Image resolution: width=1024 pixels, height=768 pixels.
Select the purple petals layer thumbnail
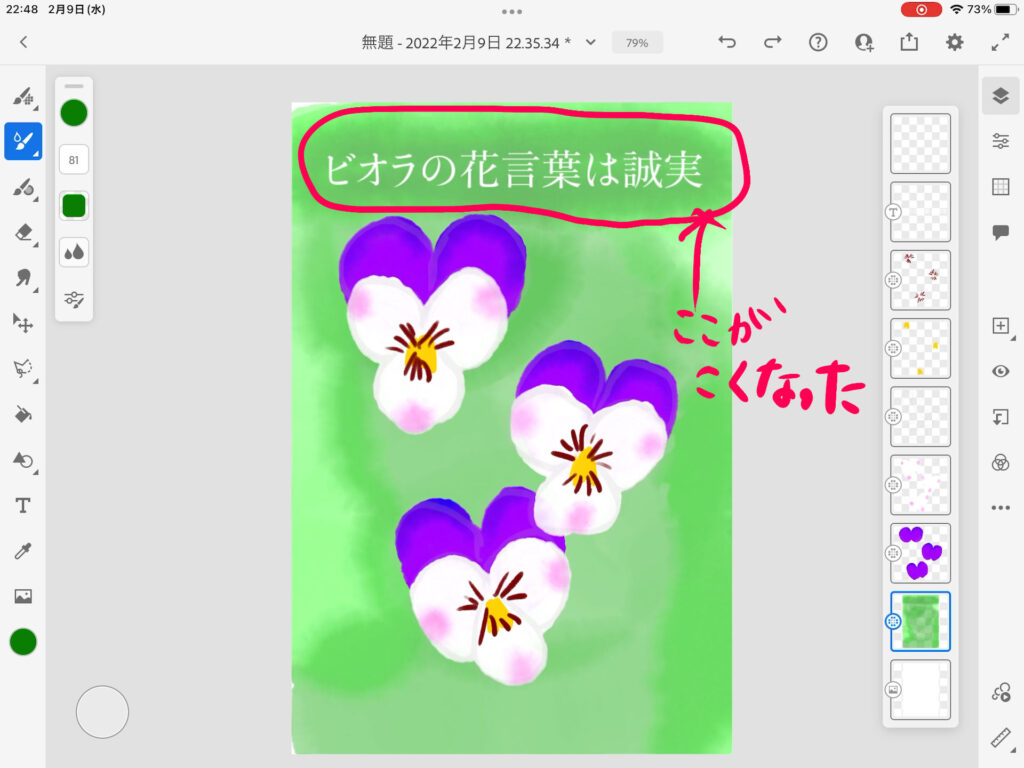920,553
